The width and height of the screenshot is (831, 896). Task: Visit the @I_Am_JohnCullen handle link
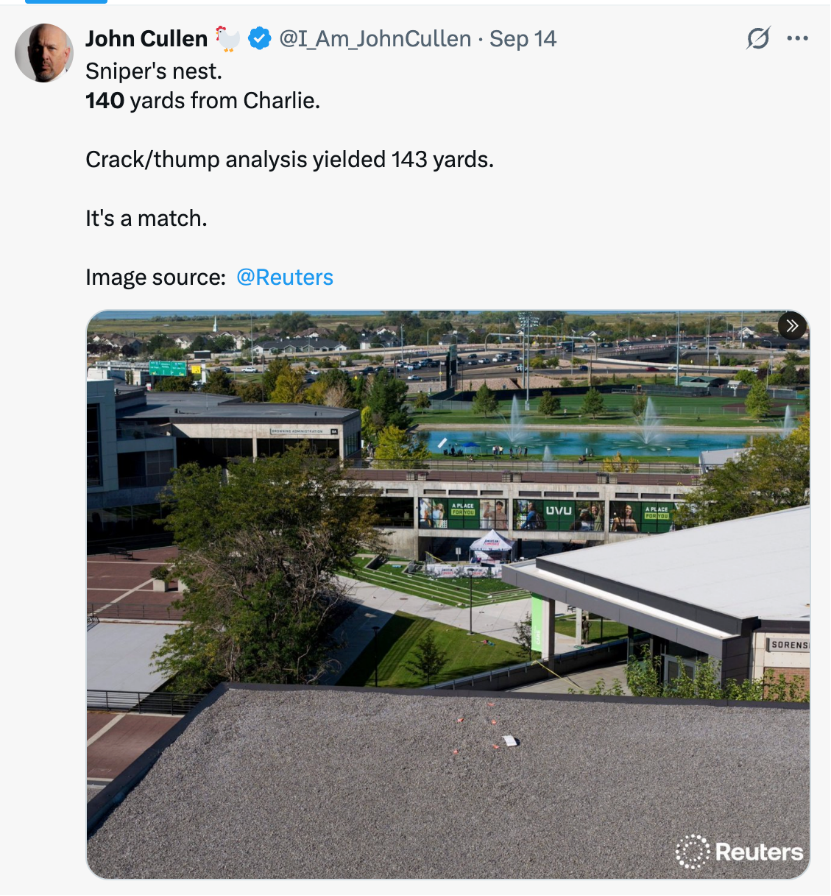(374, 39)
